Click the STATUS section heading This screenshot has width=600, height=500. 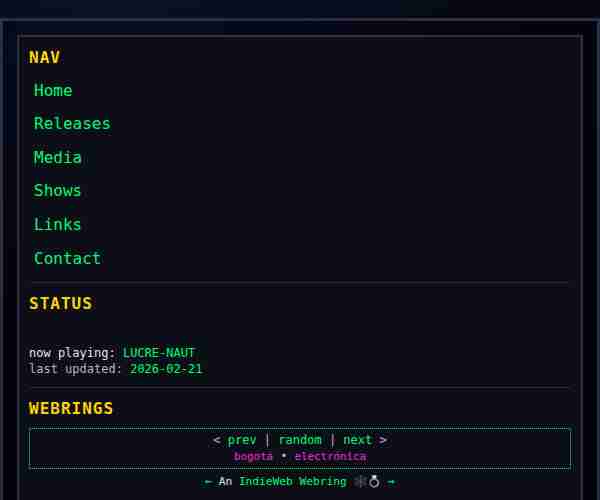pyautogui.click(x=60, y=304)
